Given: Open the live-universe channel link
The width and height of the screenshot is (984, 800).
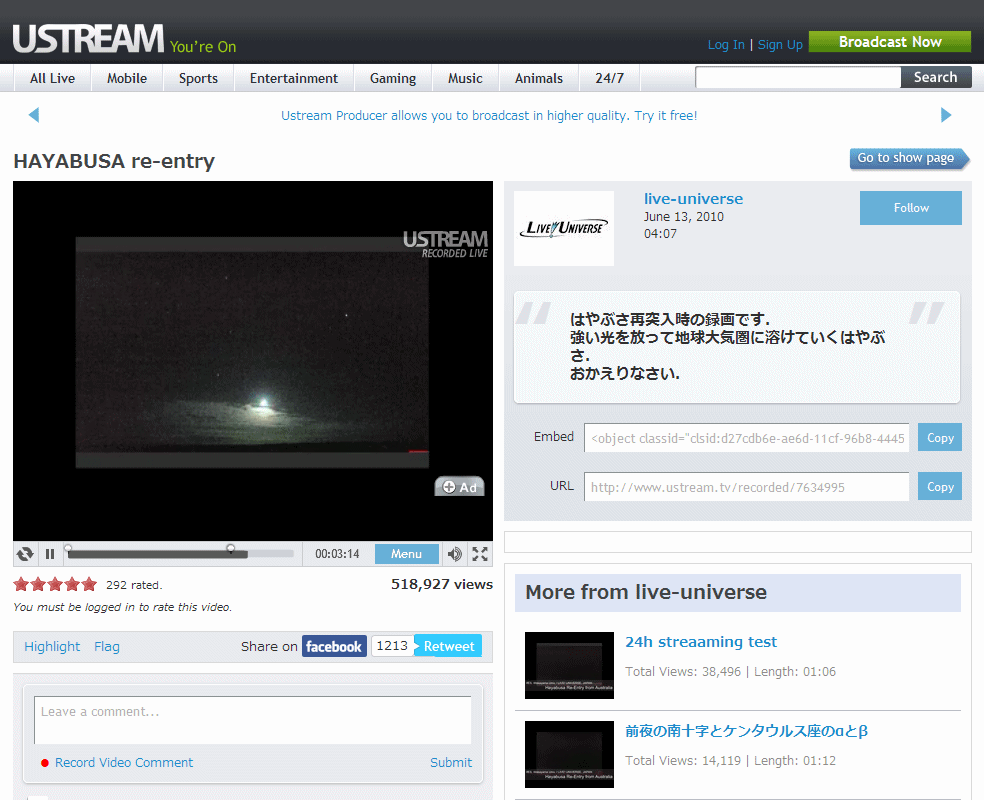Looking at the screenshot, I should [693, 199].
